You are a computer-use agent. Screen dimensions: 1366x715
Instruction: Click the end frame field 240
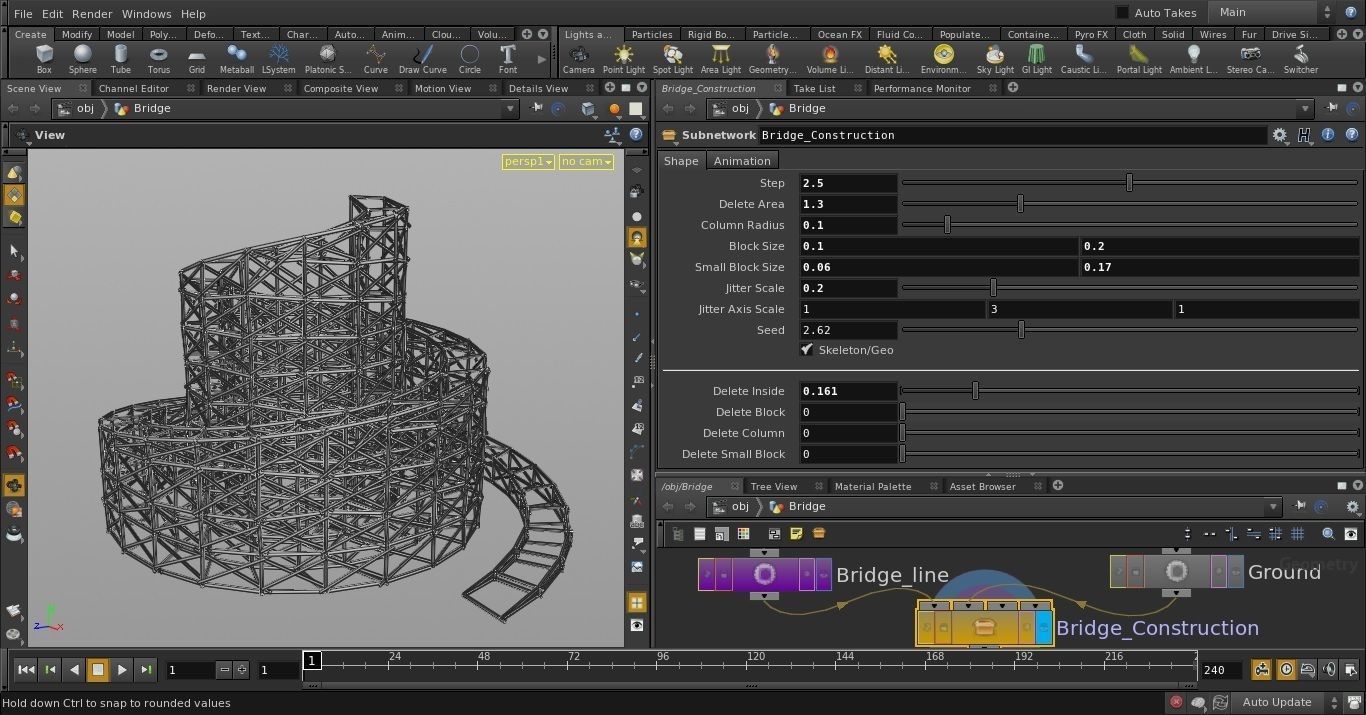click(x=1220, y=670)
